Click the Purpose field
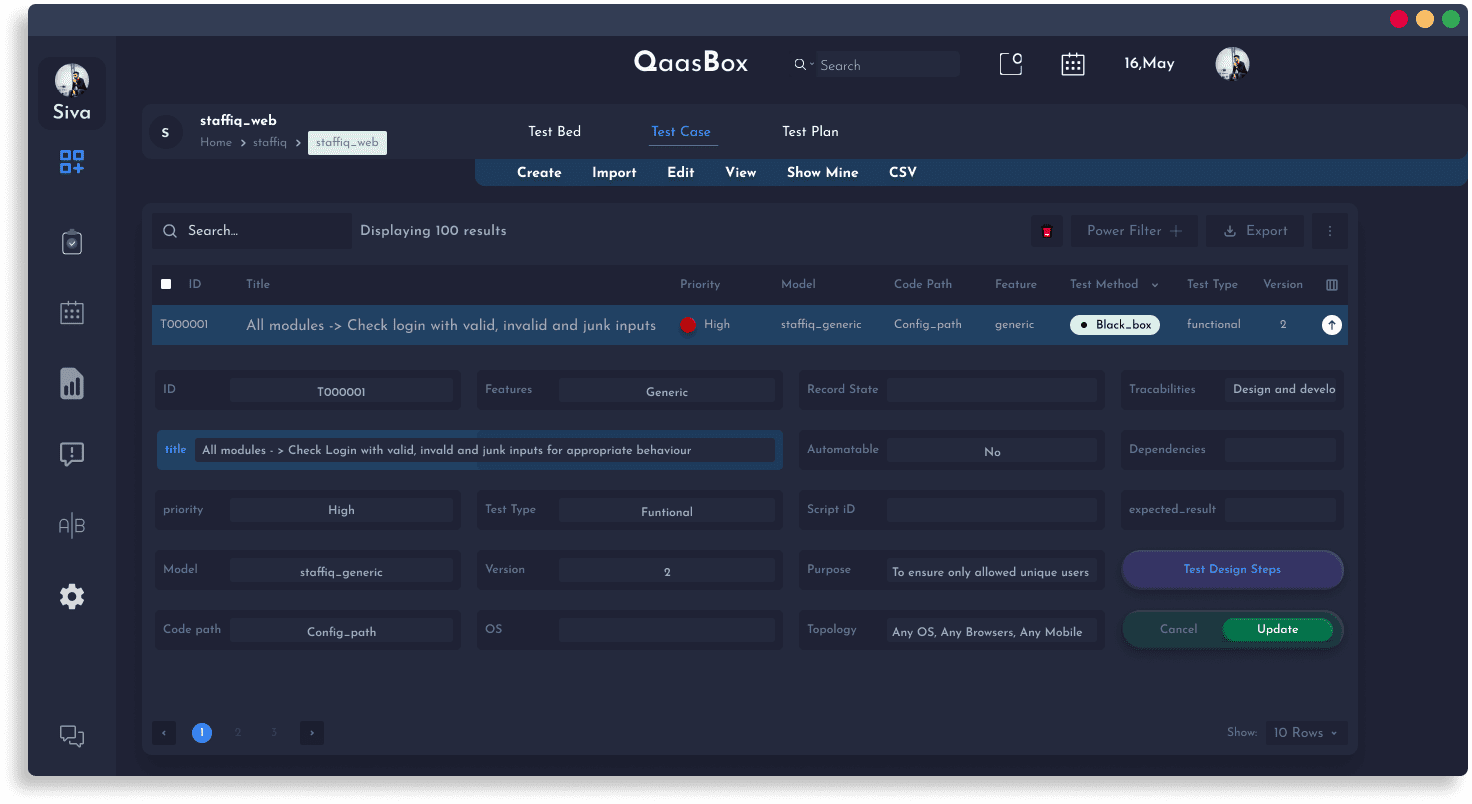Screen dimensions: 1472x804 click(x=992, y=571)
